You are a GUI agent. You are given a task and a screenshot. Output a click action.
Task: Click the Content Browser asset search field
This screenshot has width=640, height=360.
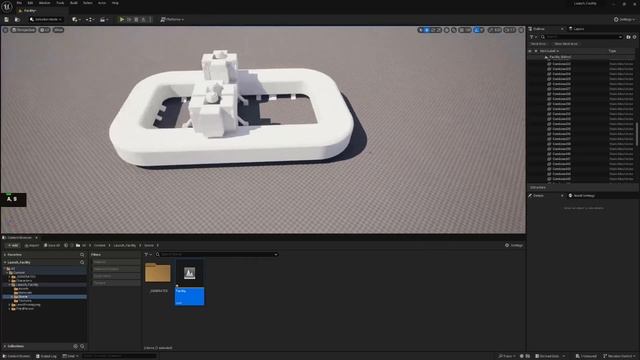[x=217, y=255]
